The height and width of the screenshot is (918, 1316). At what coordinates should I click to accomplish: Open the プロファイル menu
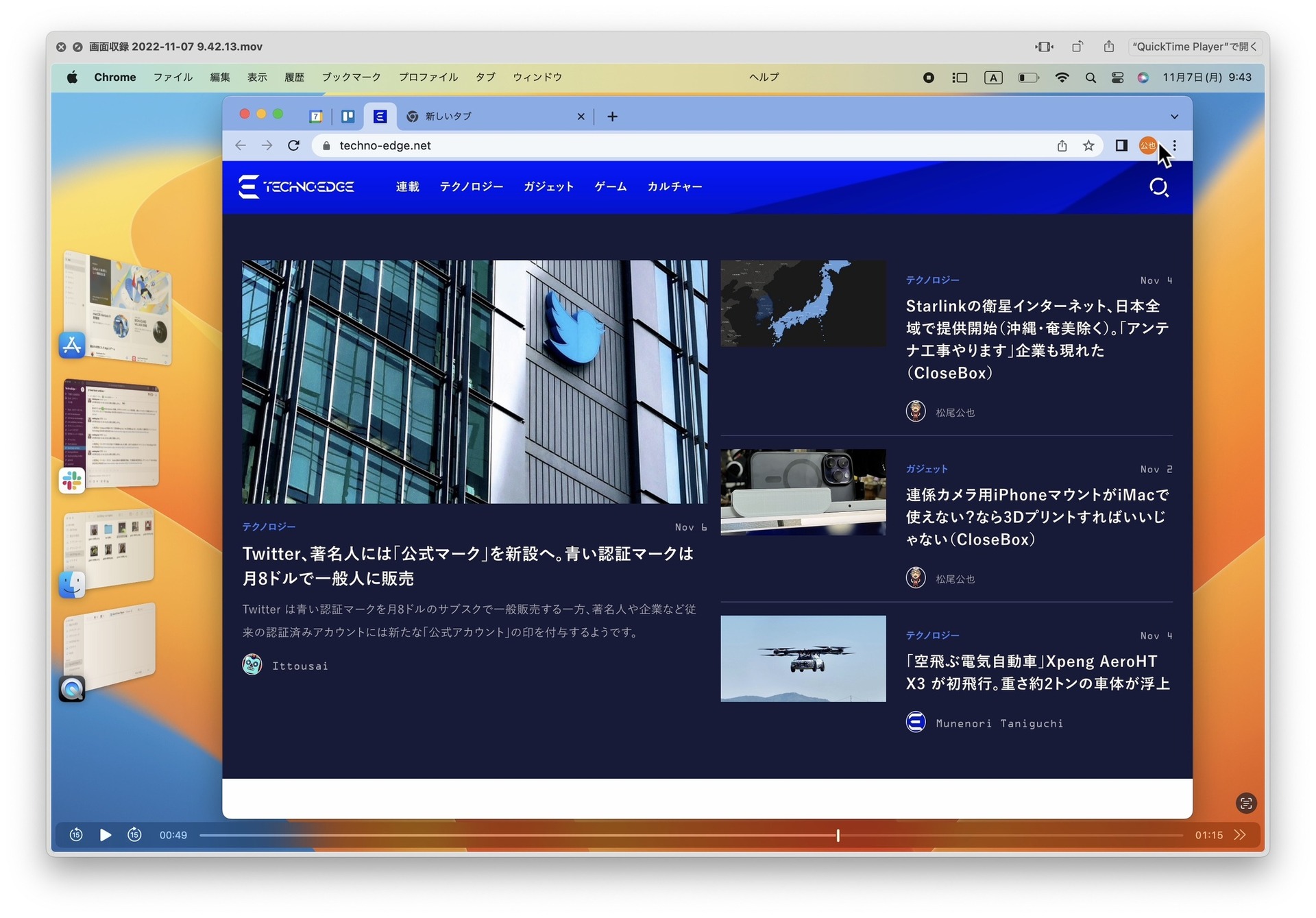click(428, 77)
